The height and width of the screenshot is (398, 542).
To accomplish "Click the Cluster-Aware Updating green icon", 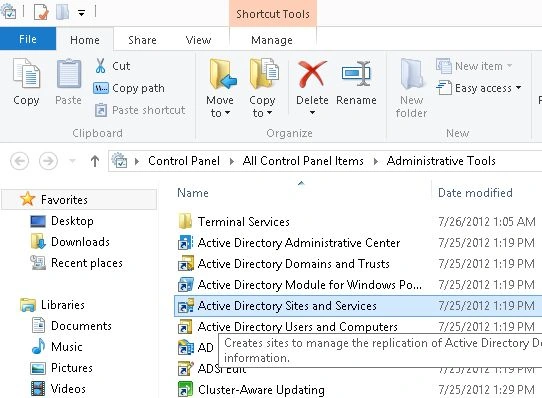I will click(185, 389).
